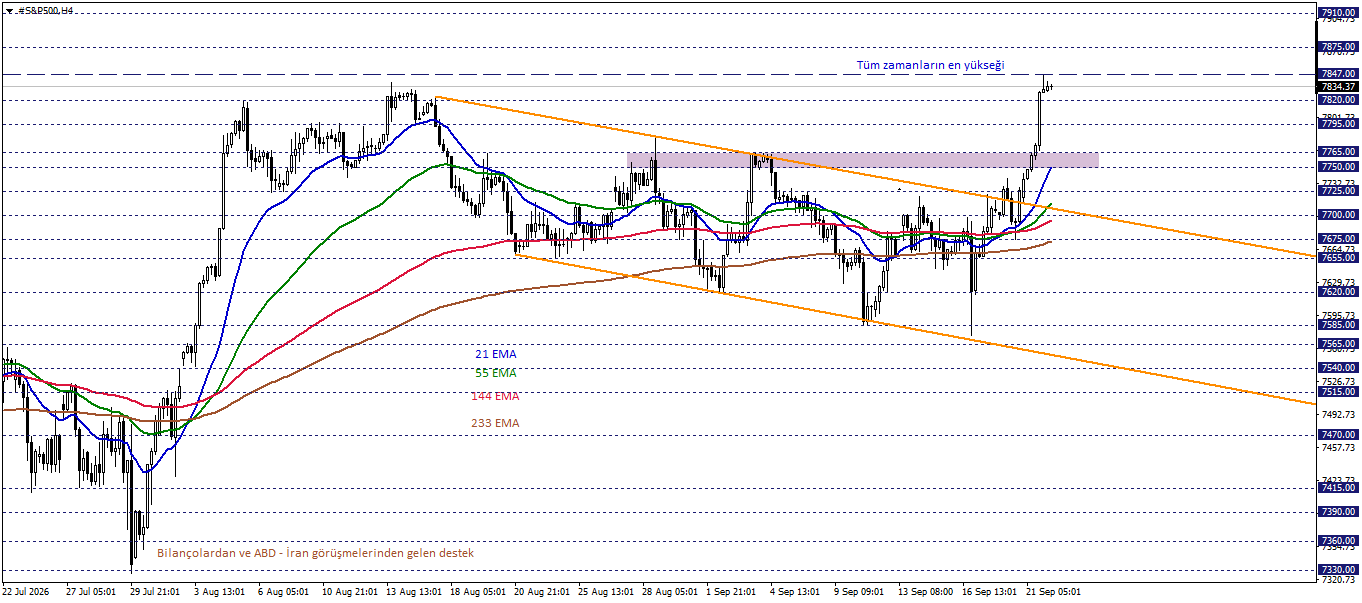
Task: Select the '21 EMA' text label
Action: [496, 354]
